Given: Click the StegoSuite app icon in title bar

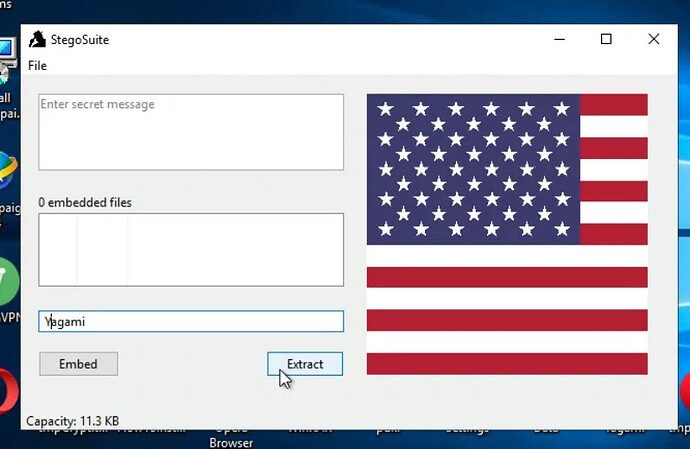Looking at the screenshot, I should 37,40.
